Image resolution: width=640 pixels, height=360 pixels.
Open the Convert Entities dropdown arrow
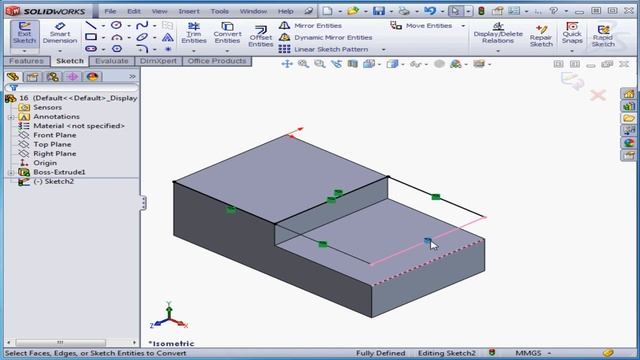pyautogui.click(x=227, y=51)
